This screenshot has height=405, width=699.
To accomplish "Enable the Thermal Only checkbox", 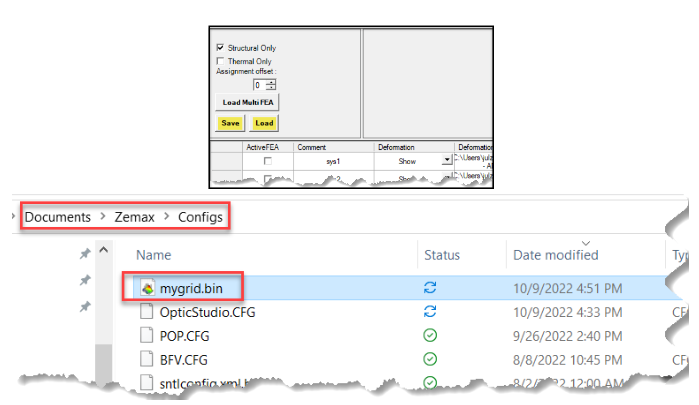I will (x=221, y=61).
